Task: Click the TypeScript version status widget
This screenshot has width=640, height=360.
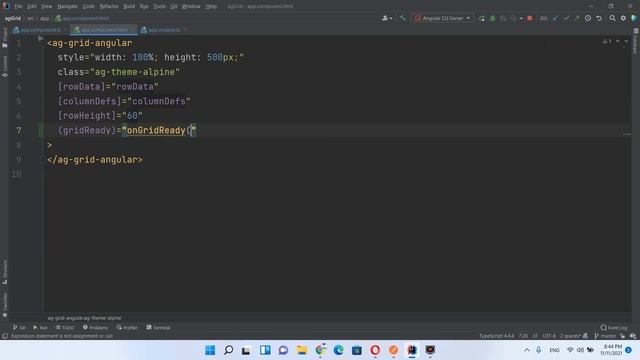Action: (x=496, y=336)
